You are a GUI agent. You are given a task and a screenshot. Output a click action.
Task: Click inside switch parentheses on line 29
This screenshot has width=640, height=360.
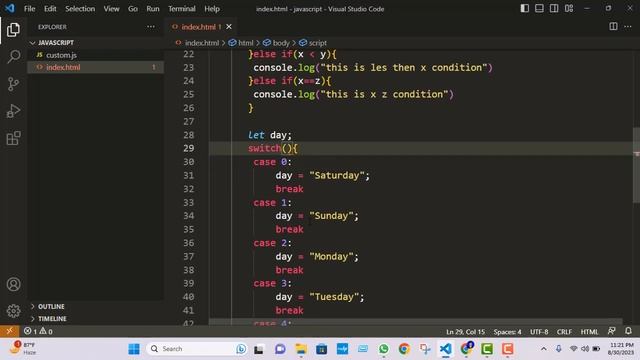287,149
